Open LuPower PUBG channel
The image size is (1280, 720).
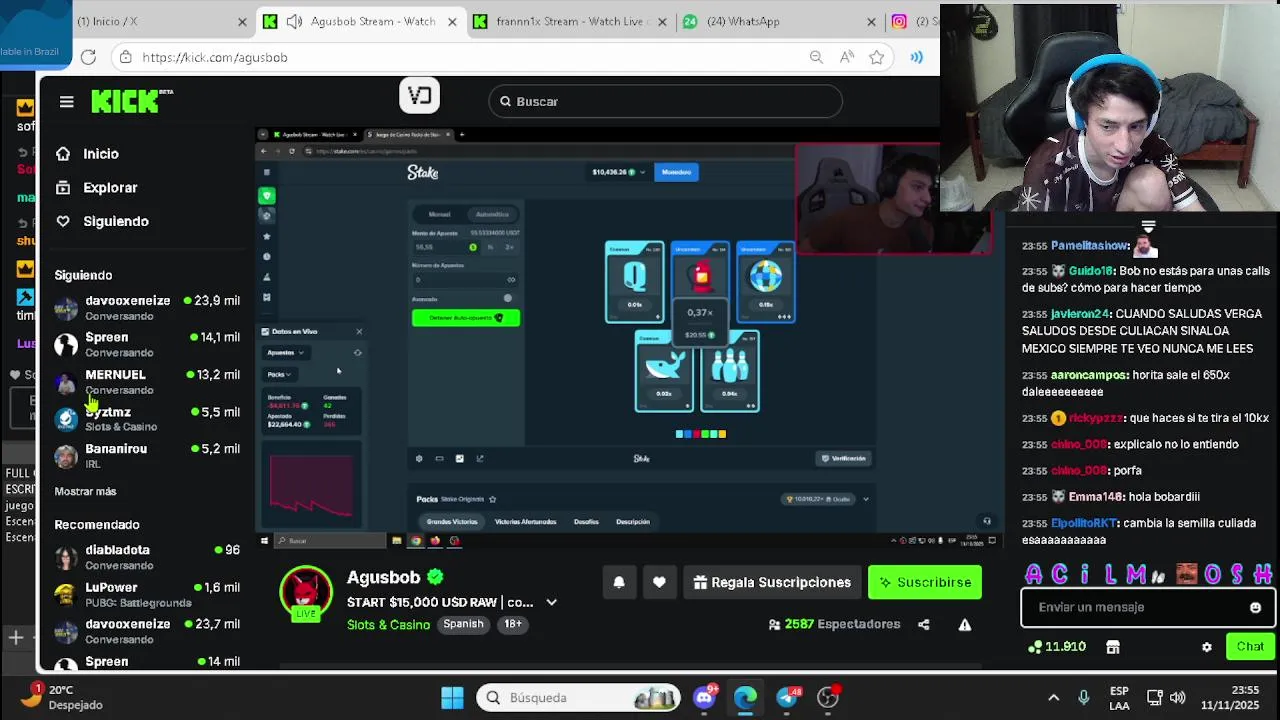click(x=147, y=594)
